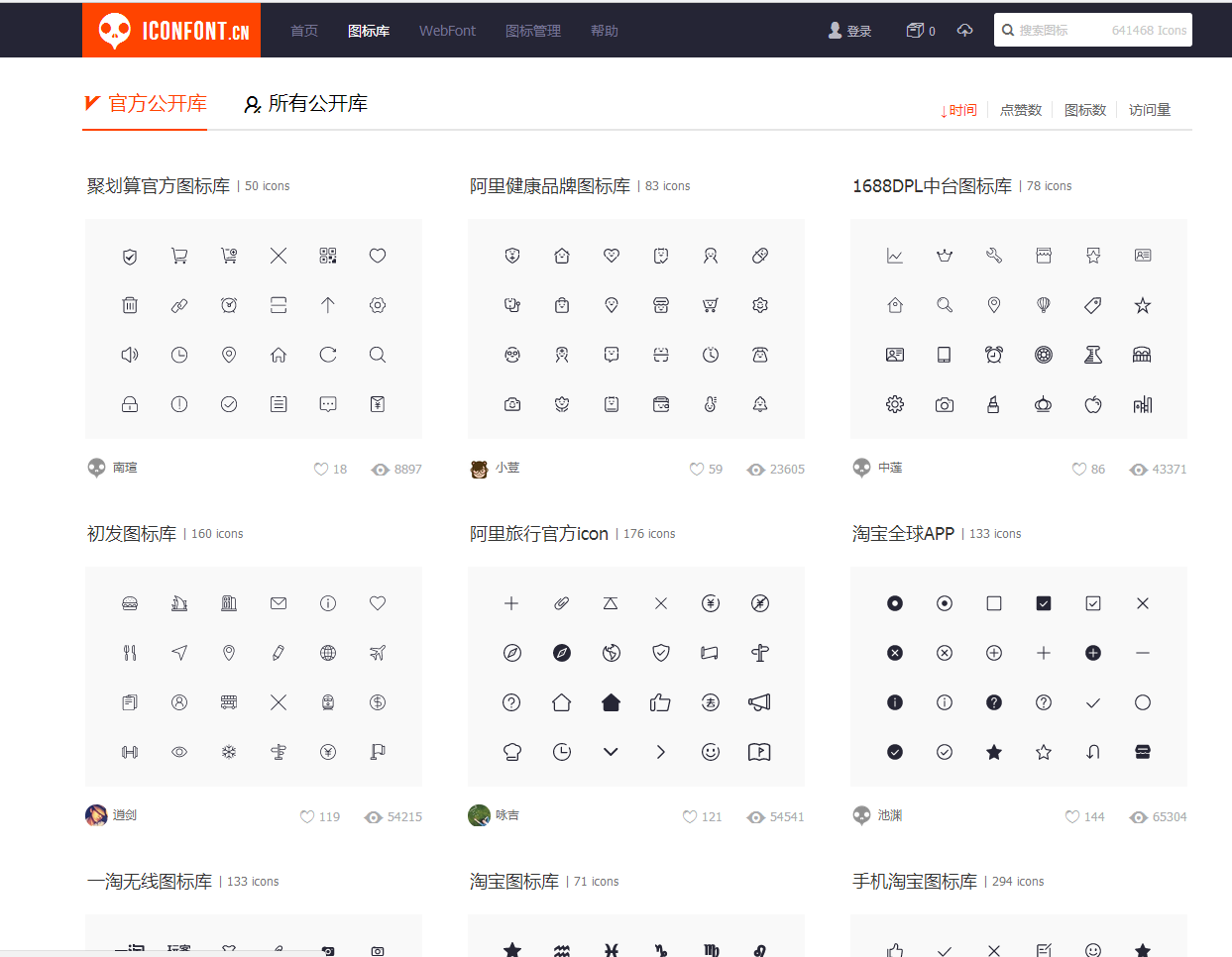
Task: Open the 阿里健康品牌图标库 title link
Action: (x=550, y=186)
